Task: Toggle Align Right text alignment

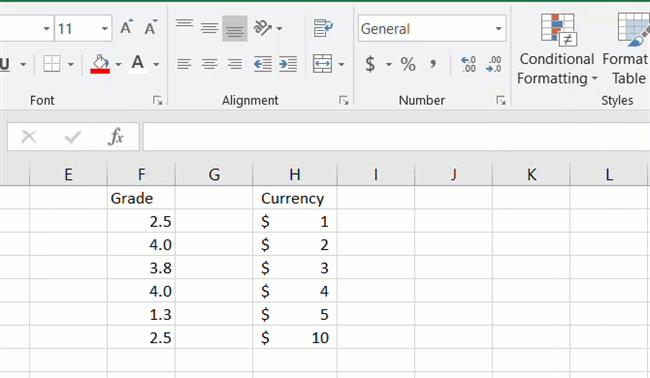Action: [x=235, y=64]
